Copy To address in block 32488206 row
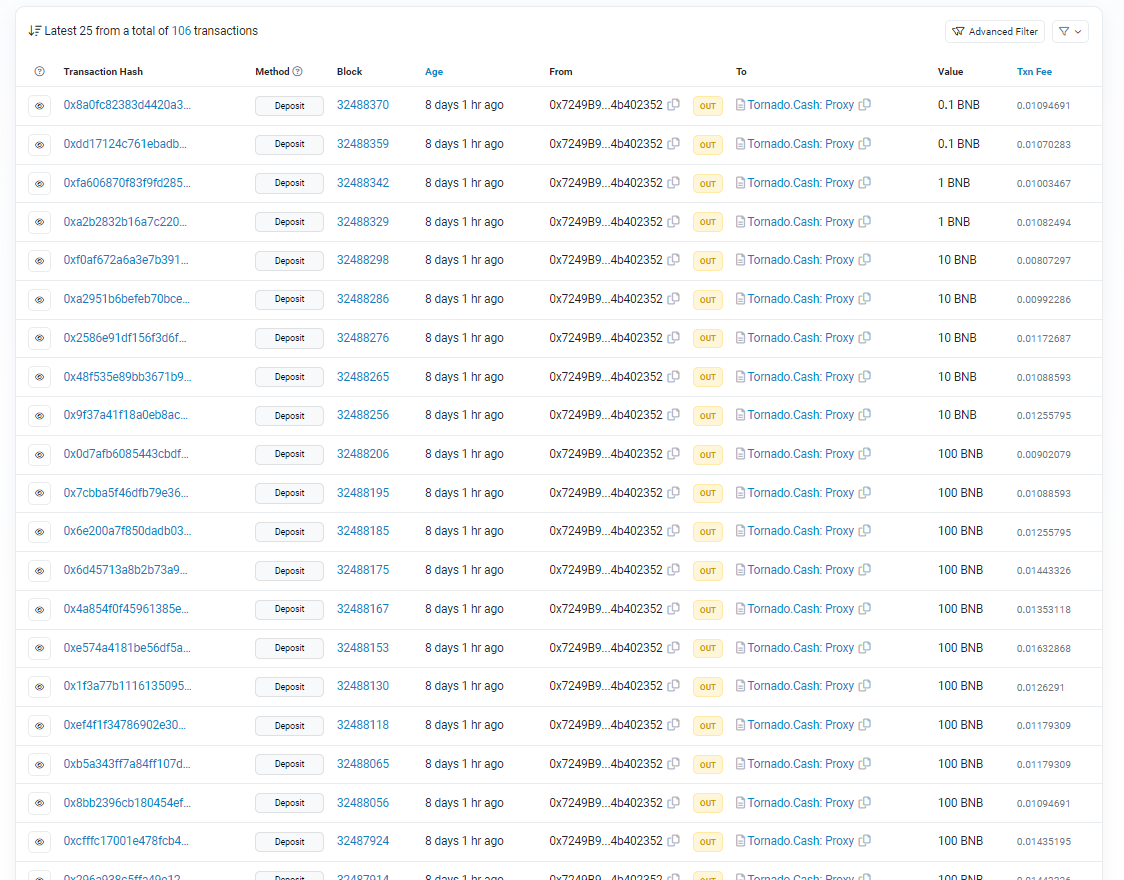This screenshot has width=1124, height=880. pyautogui.click(x=865, y=454)
